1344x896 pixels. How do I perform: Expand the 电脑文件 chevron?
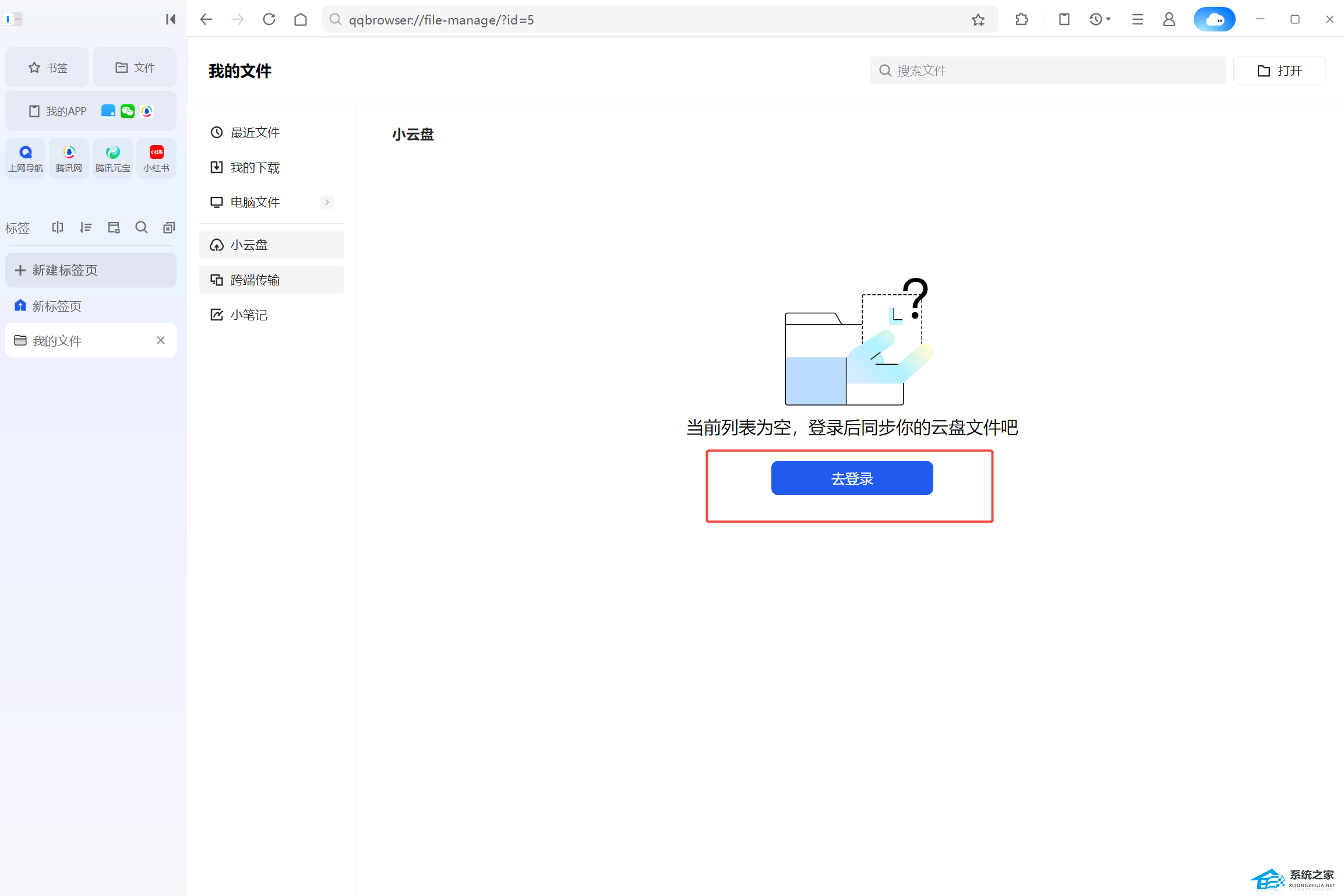click(327, 202)
